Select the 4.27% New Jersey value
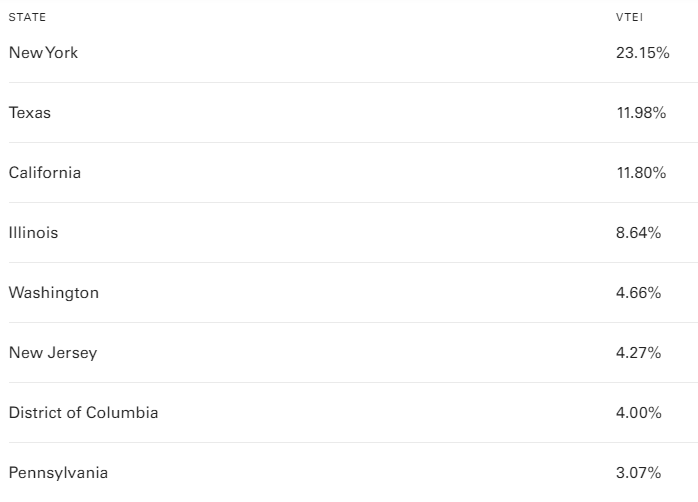Screen dimensions: 698x502 point(639,352)
